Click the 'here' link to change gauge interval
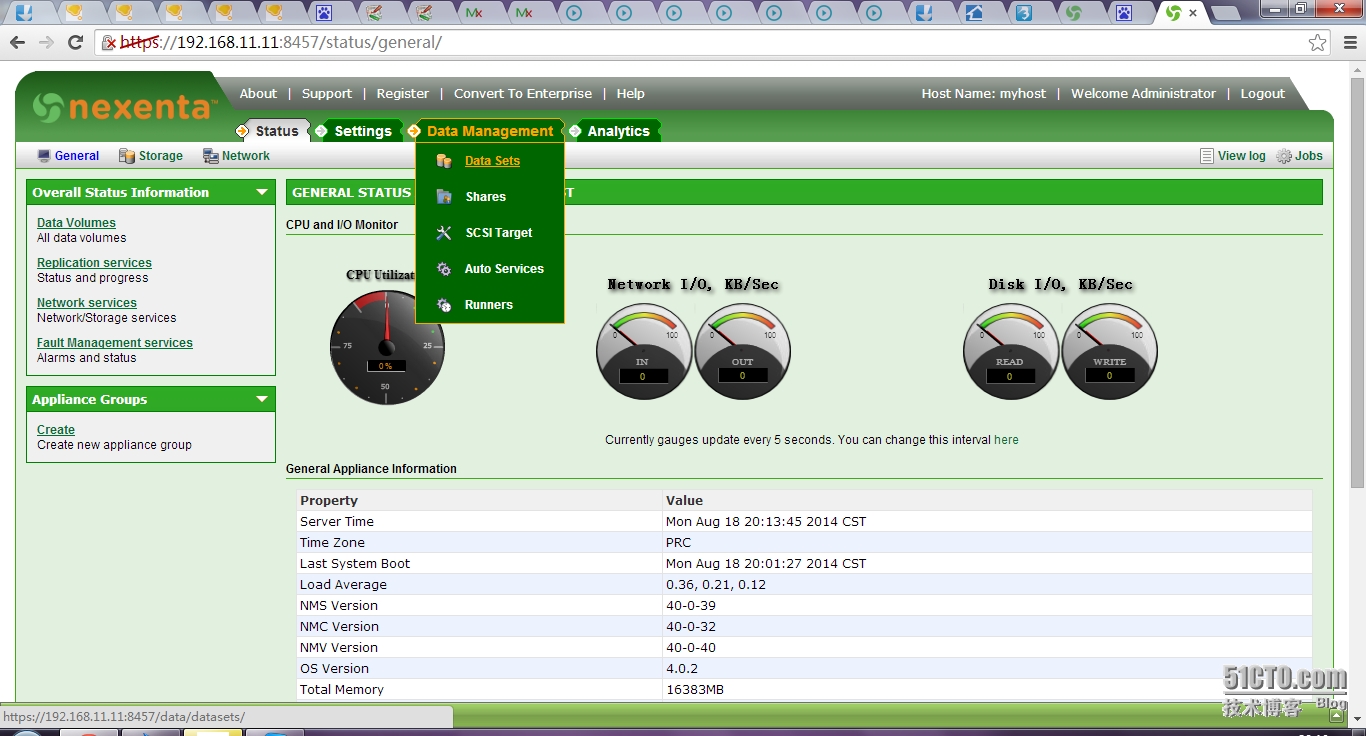The width and height of the screenshot is (1366, 736). [1006, 440]
